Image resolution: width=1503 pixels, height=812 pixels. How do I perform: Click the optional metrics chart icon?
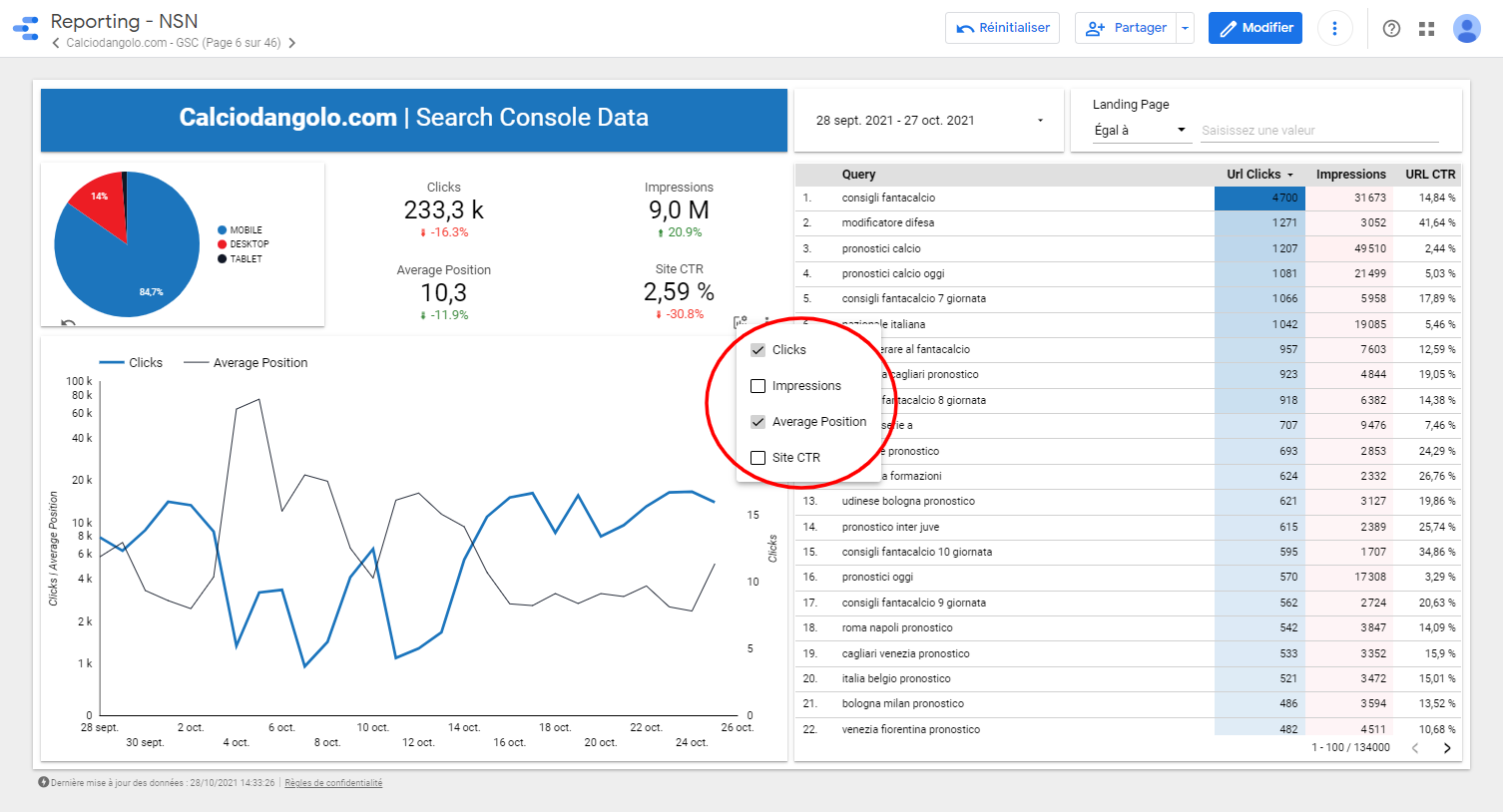click(x=741, y=322)
